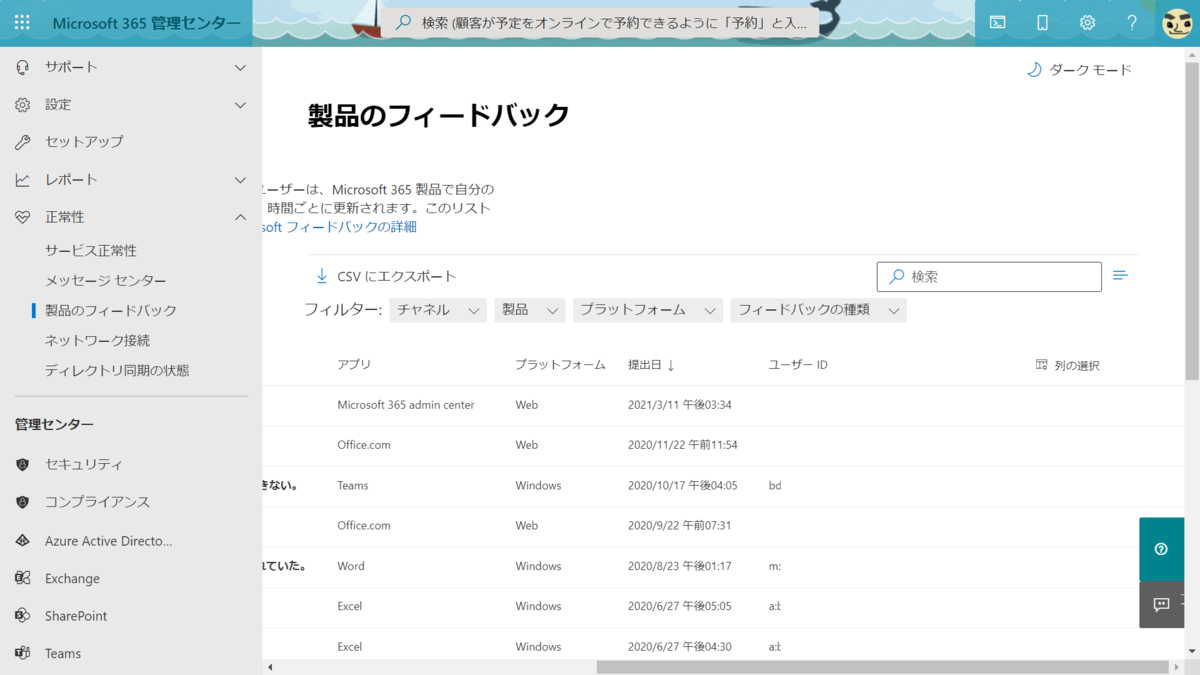Click the SharePoint icon in sidebar

[x=22, y=616]
